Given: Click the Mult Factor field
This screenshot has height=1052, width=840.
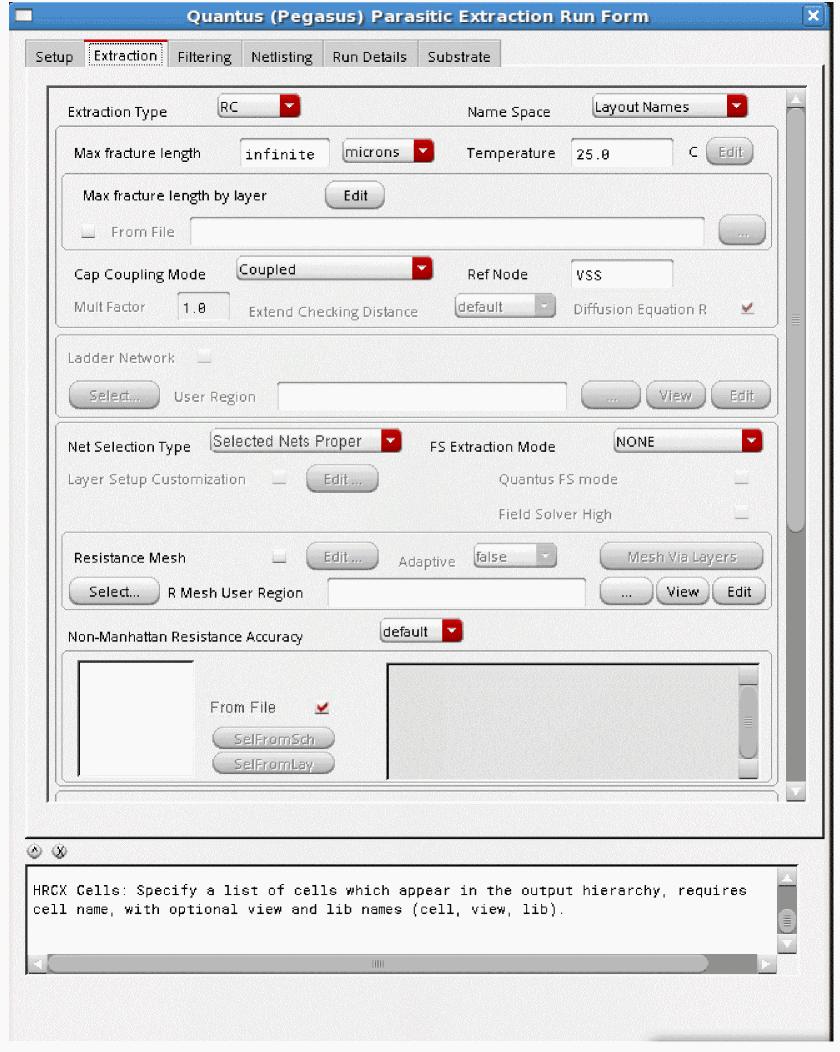Looking at the screenshot, I should click(203, 307).
